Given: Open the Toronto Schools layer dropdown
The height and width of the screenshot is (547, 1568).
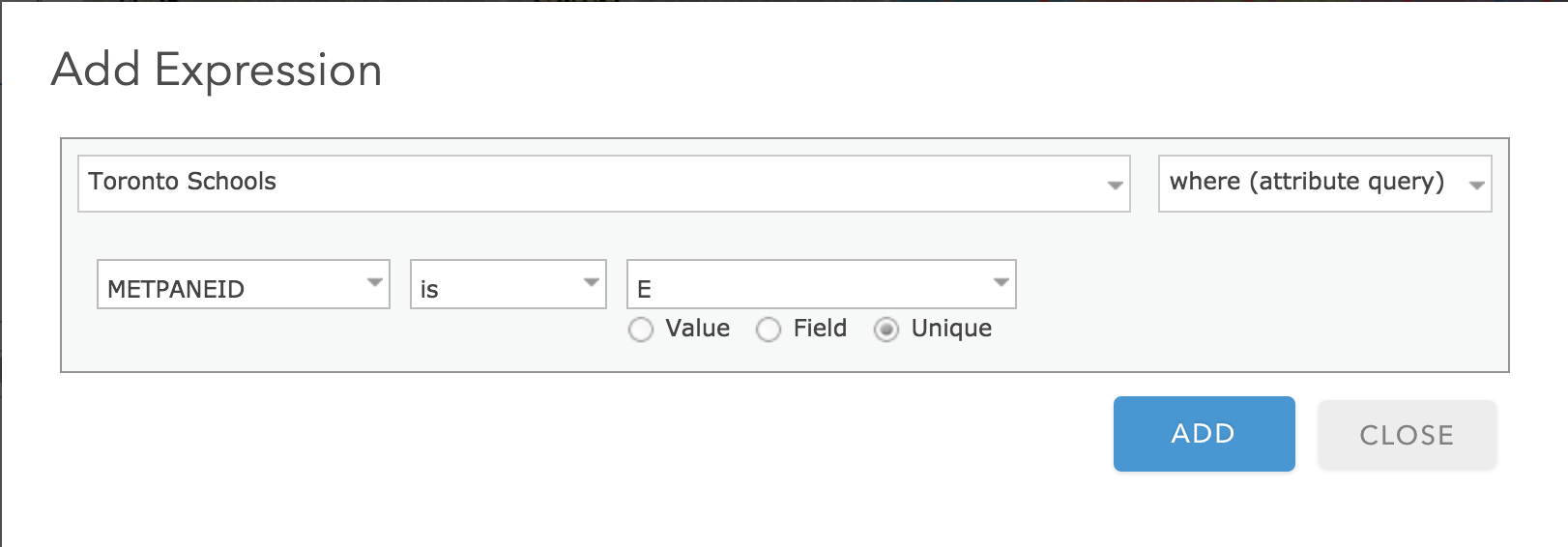Looking at the screenshot, I should coord(604,184).
